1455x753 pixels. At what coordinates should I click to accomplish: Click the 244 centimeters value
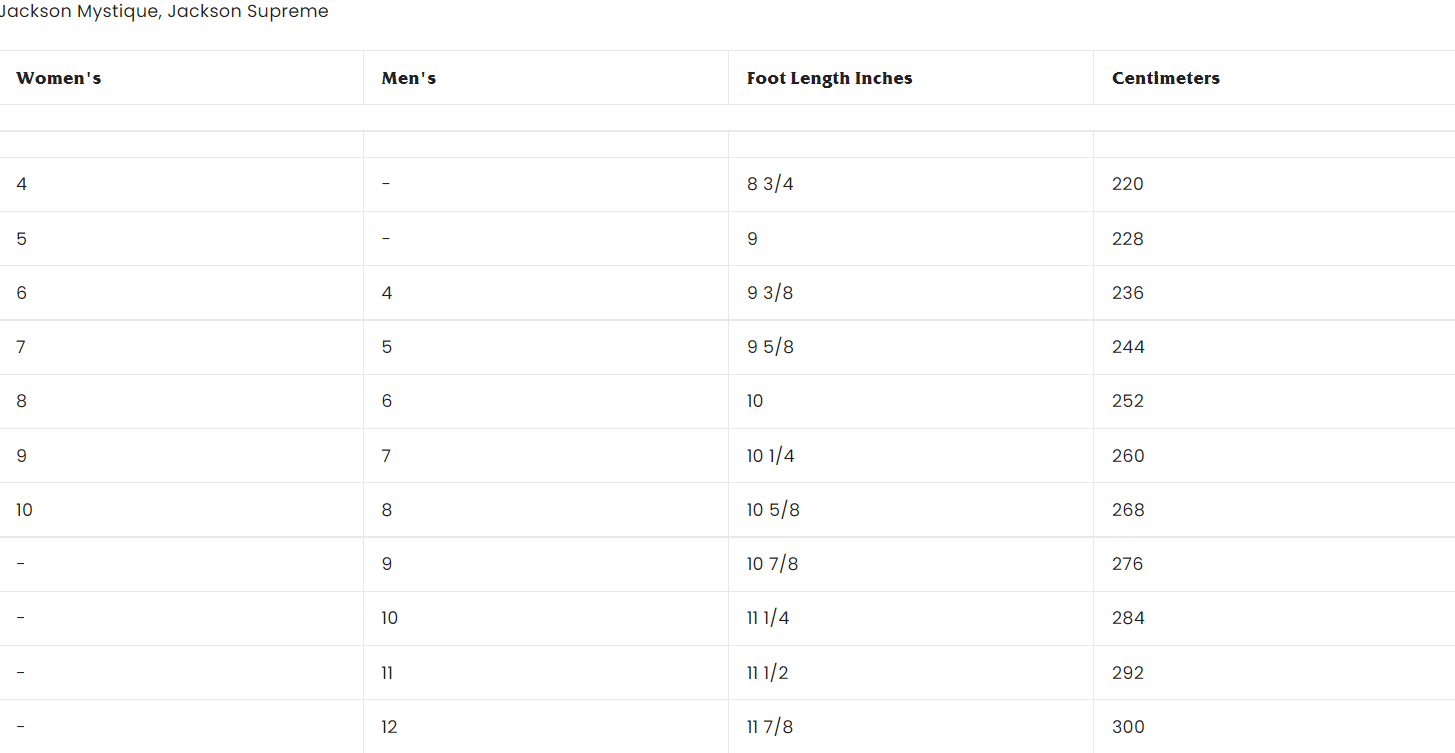[x=1128, y=347]
